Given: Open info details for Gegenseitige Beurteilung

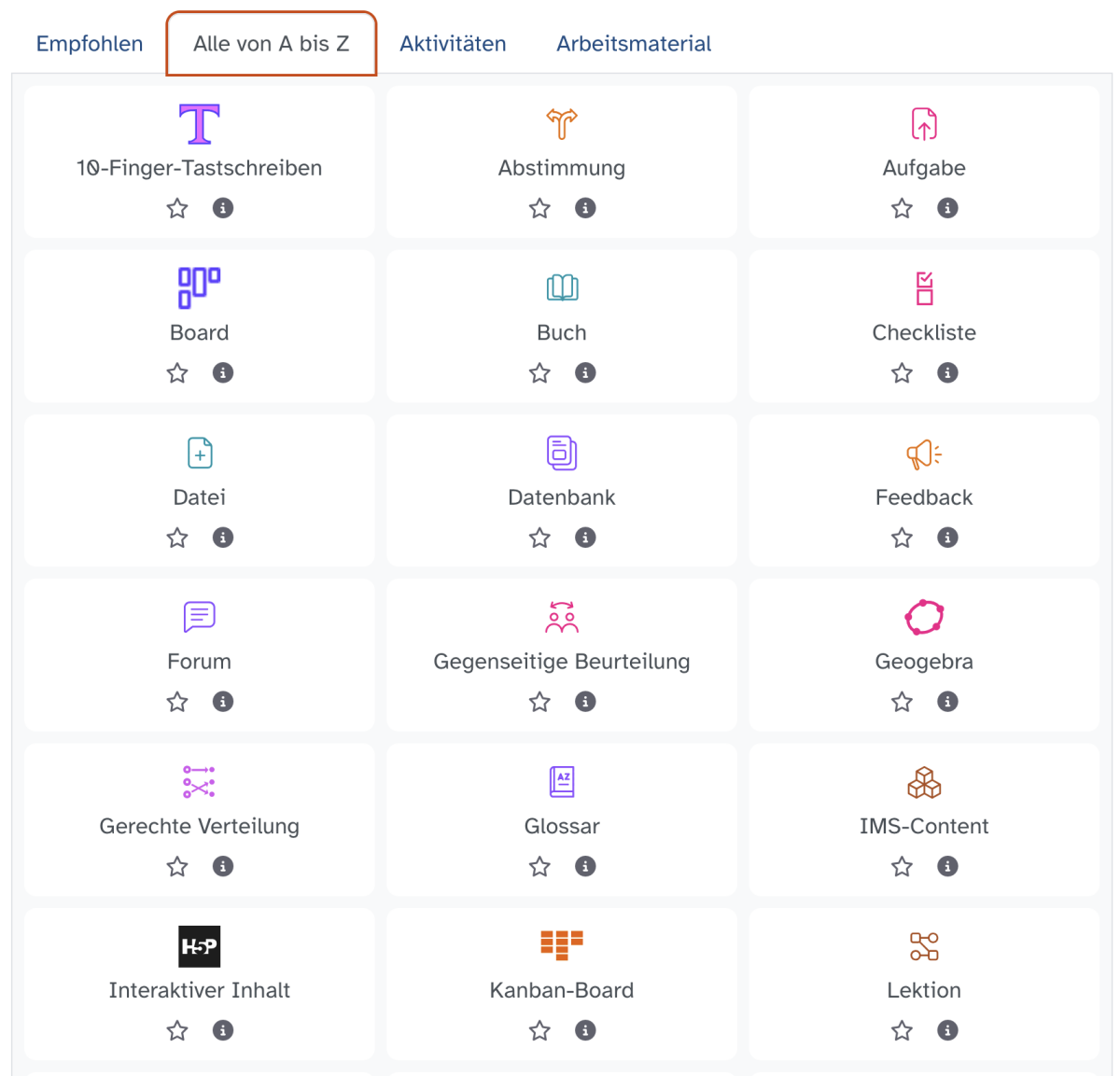Looking at the screenshot, I should coord(585,702).
